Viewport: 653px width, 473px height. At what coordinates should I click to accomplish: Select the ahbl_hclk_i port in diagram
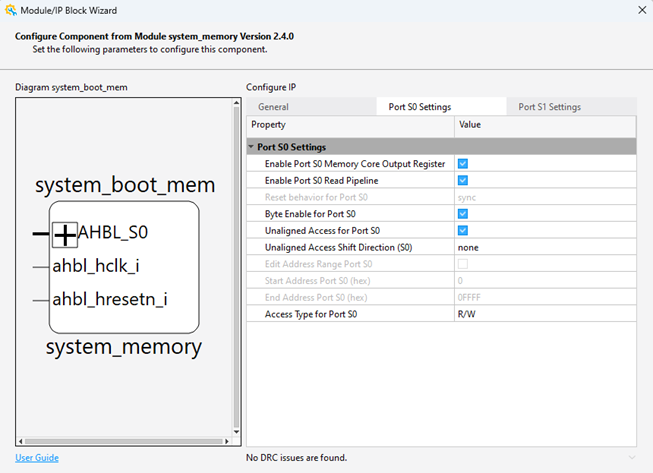pos(96,266)
